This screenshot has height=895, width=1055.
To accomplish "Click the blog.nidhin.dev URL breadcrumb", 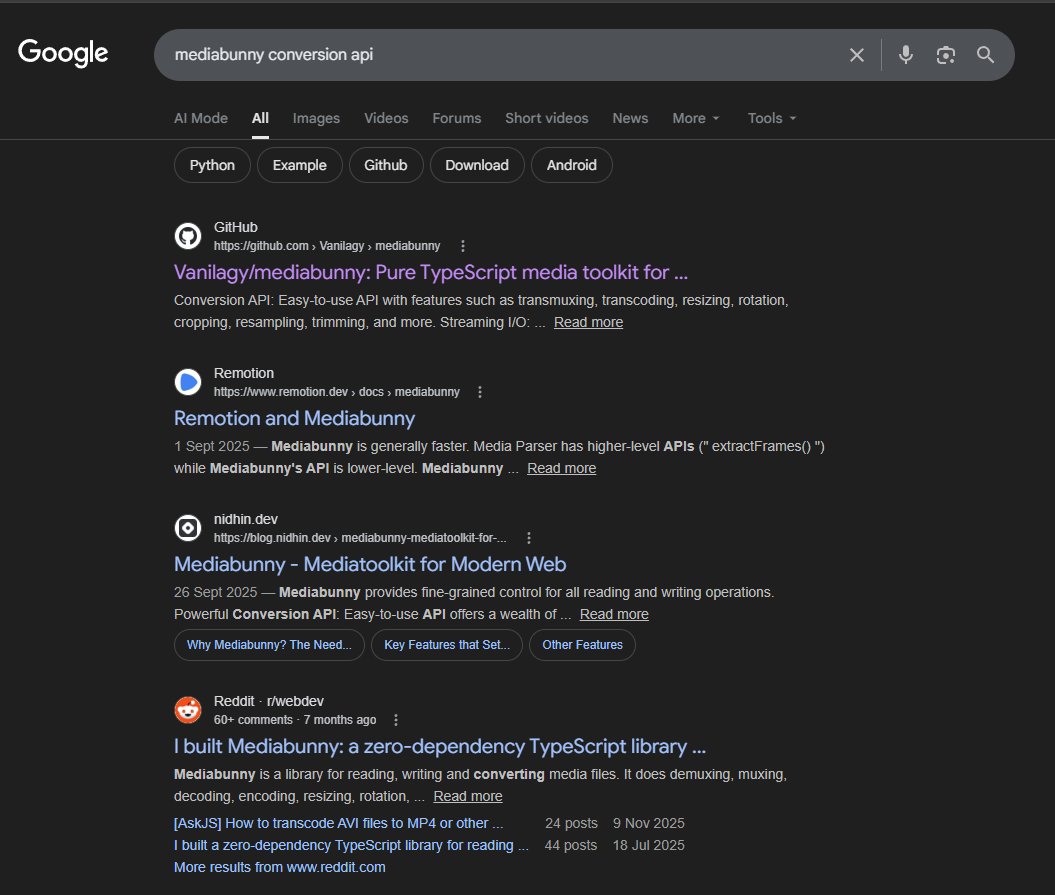I will pyautogui.click(x=360, y=538).
